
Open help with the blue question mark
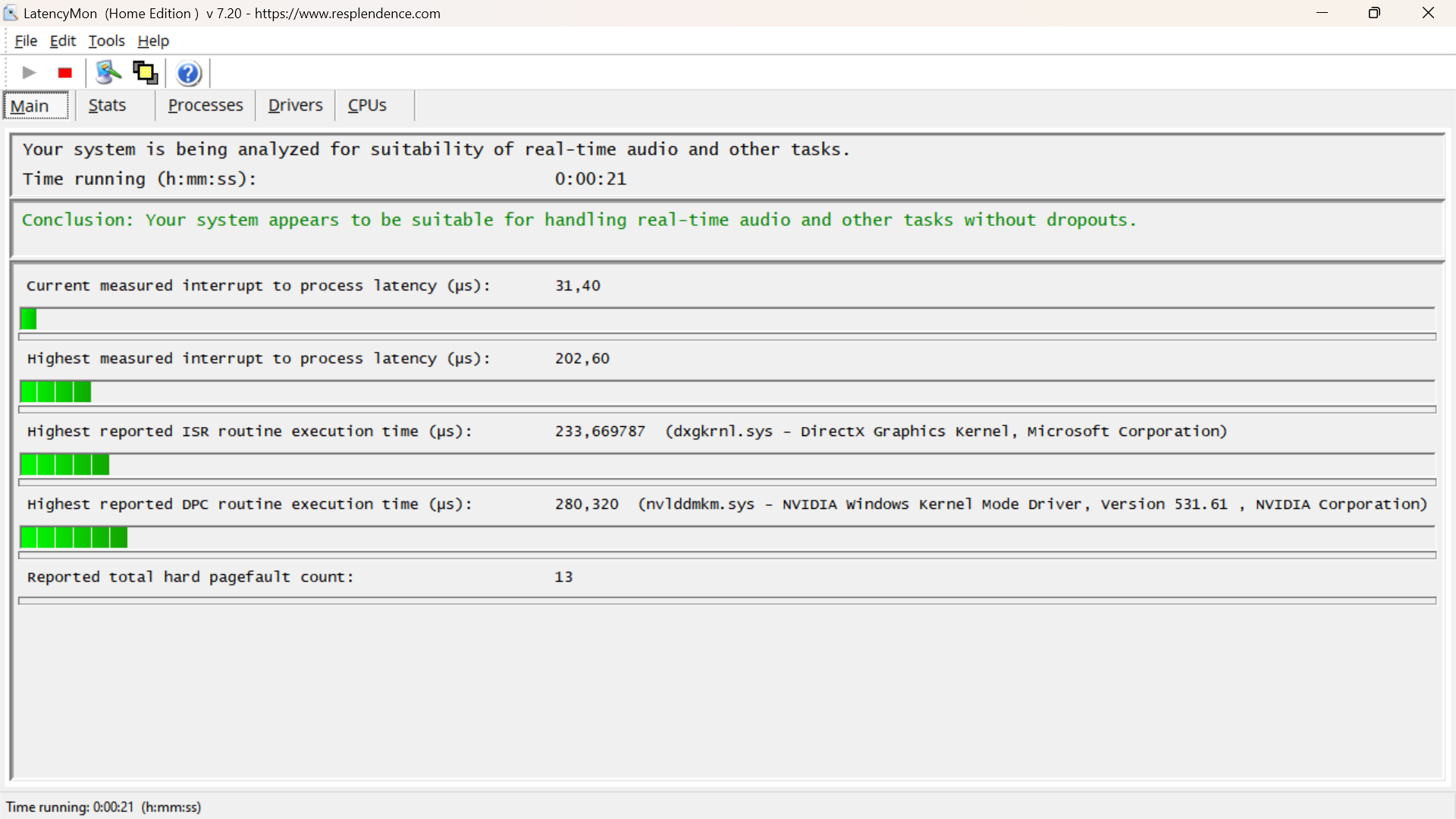coord(188,74)
